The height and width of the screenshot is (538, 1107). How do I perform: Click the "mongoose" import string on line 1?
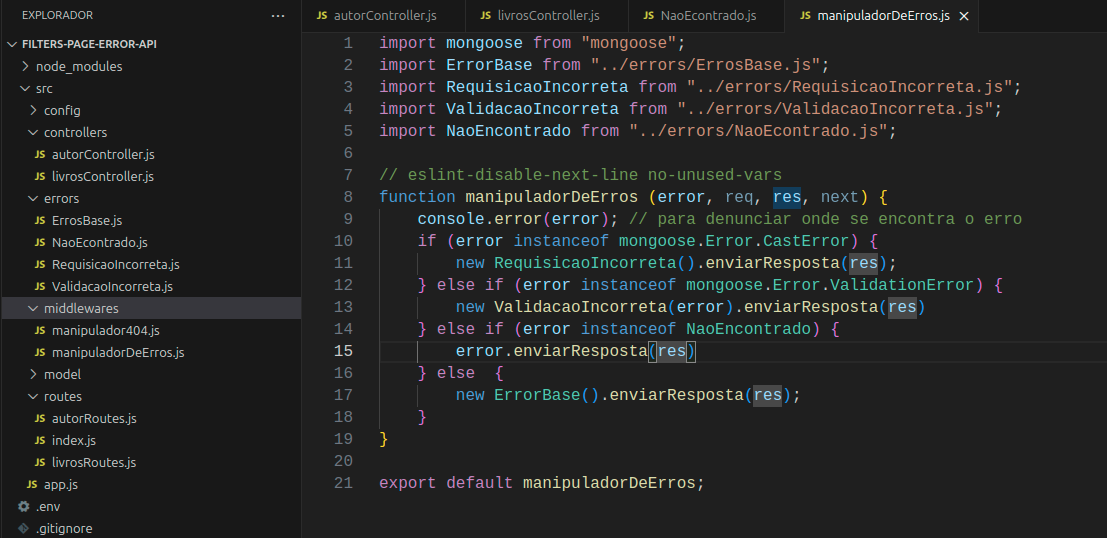628,43
